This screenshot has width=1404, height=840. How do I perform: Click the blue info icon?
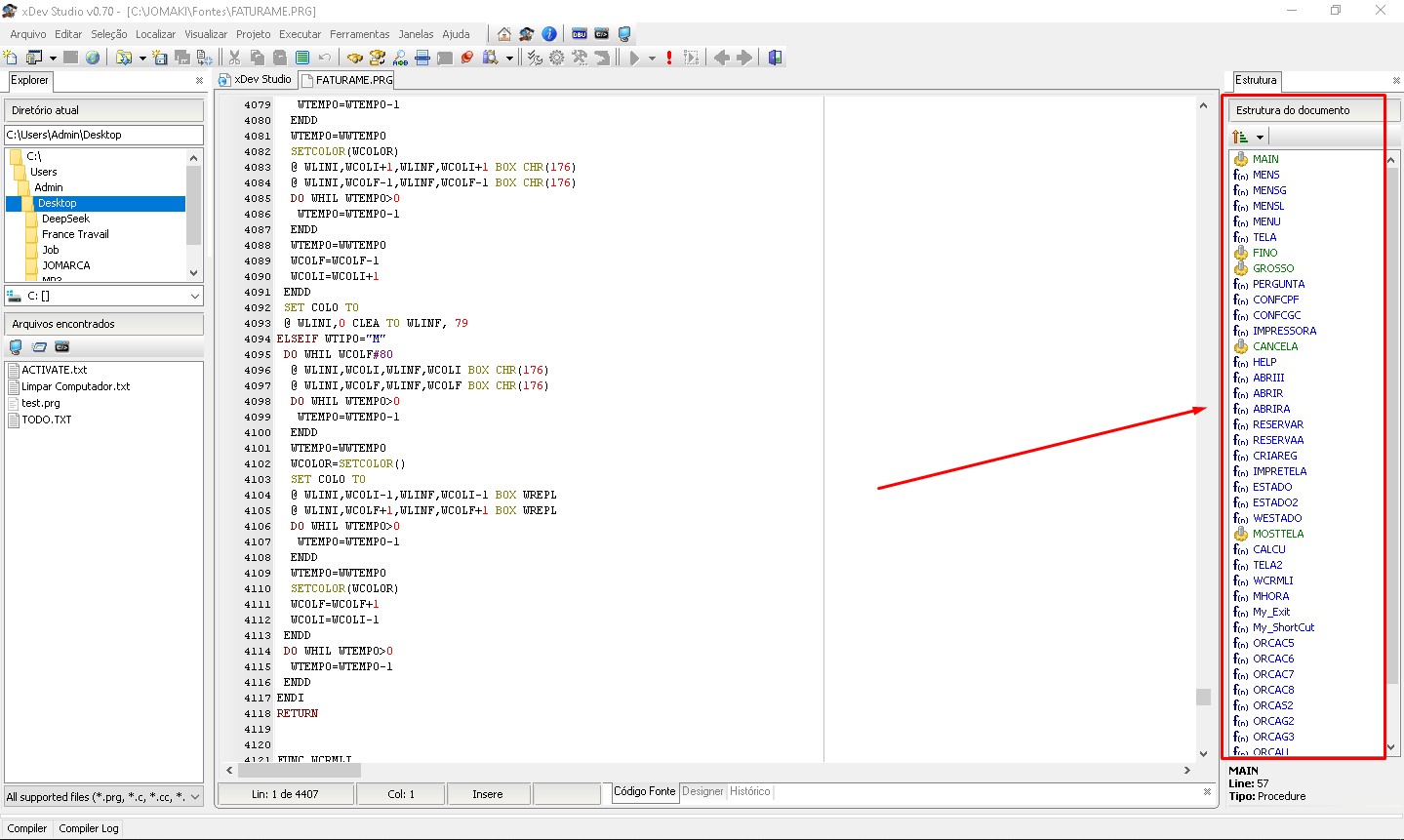[549, 34]
